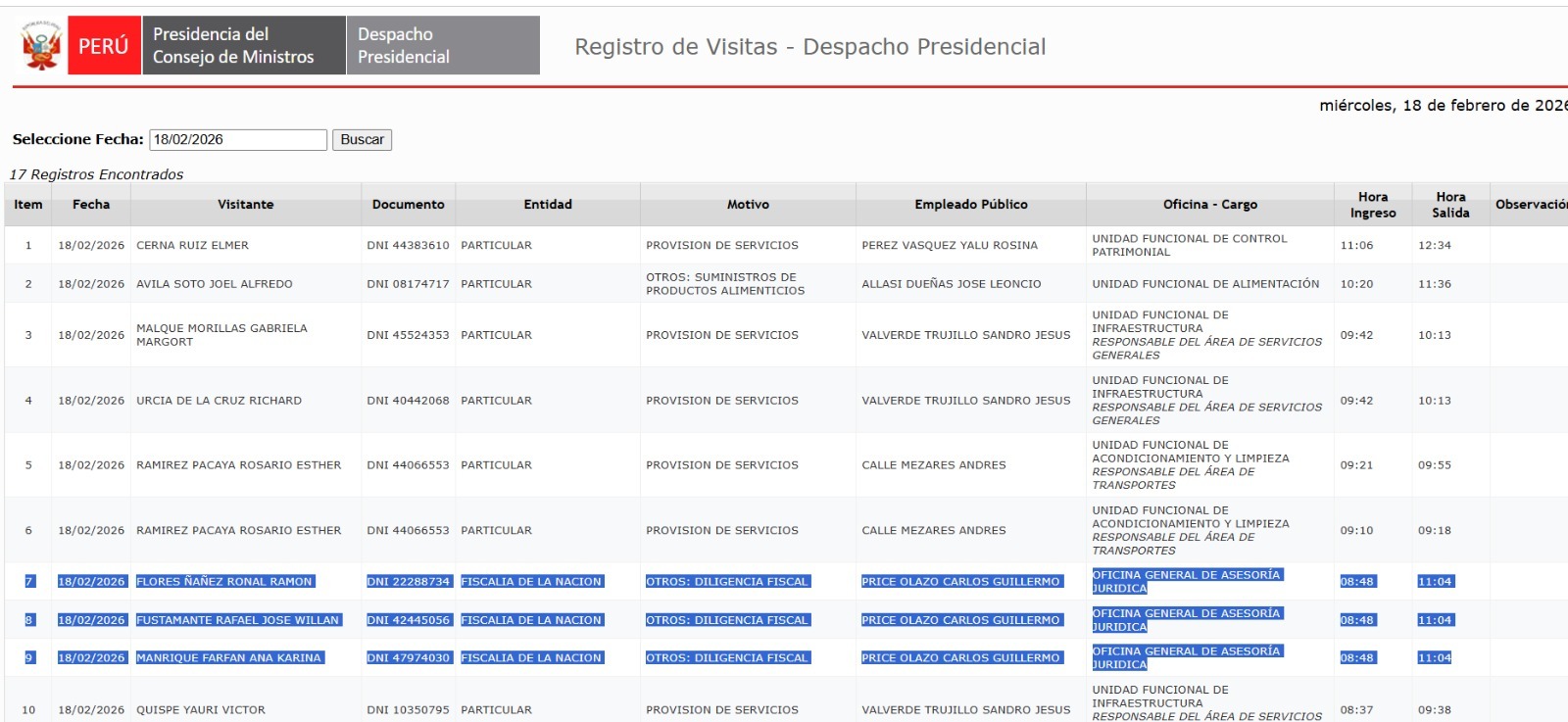Click the Registro de Visitas page title
1568x722 pixels.
pos(810,47)
